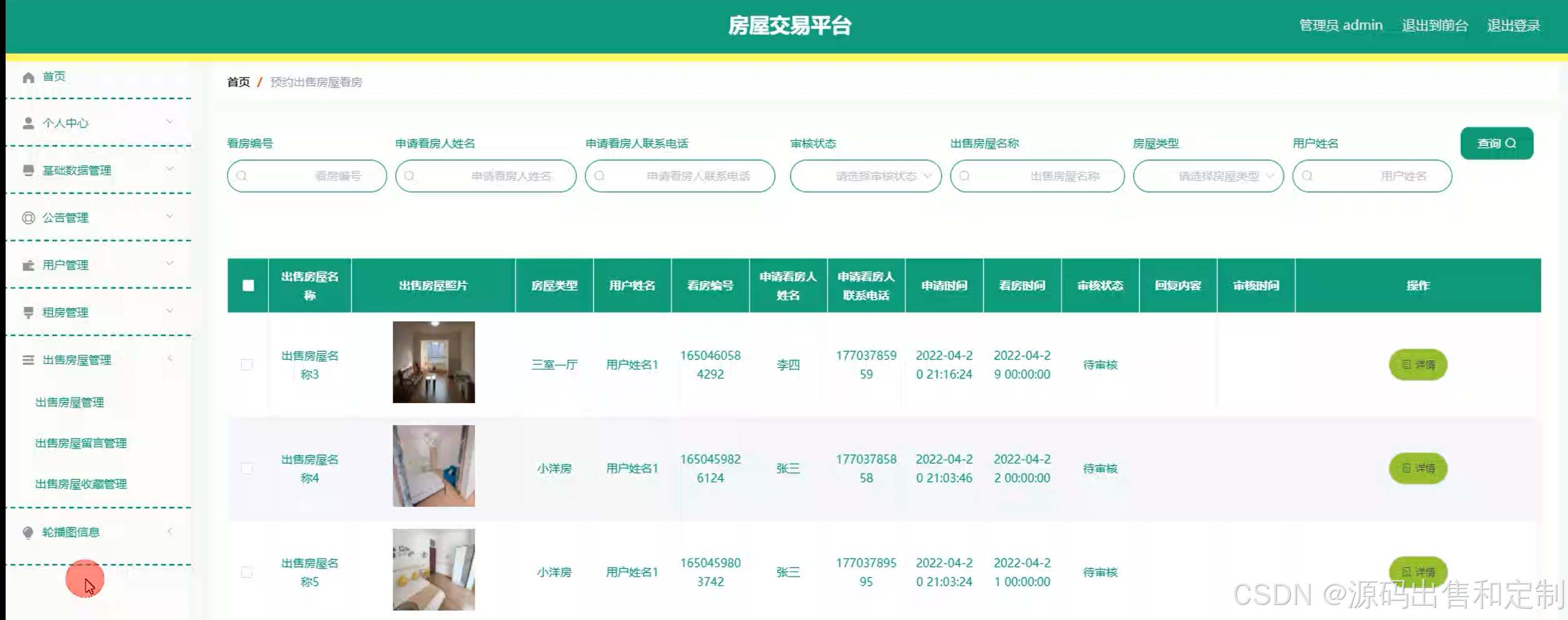Click the 出售房屋管理 list icon
This screenshot has height=620, width=1568.
pyautogui.click(x=28, y=360)
